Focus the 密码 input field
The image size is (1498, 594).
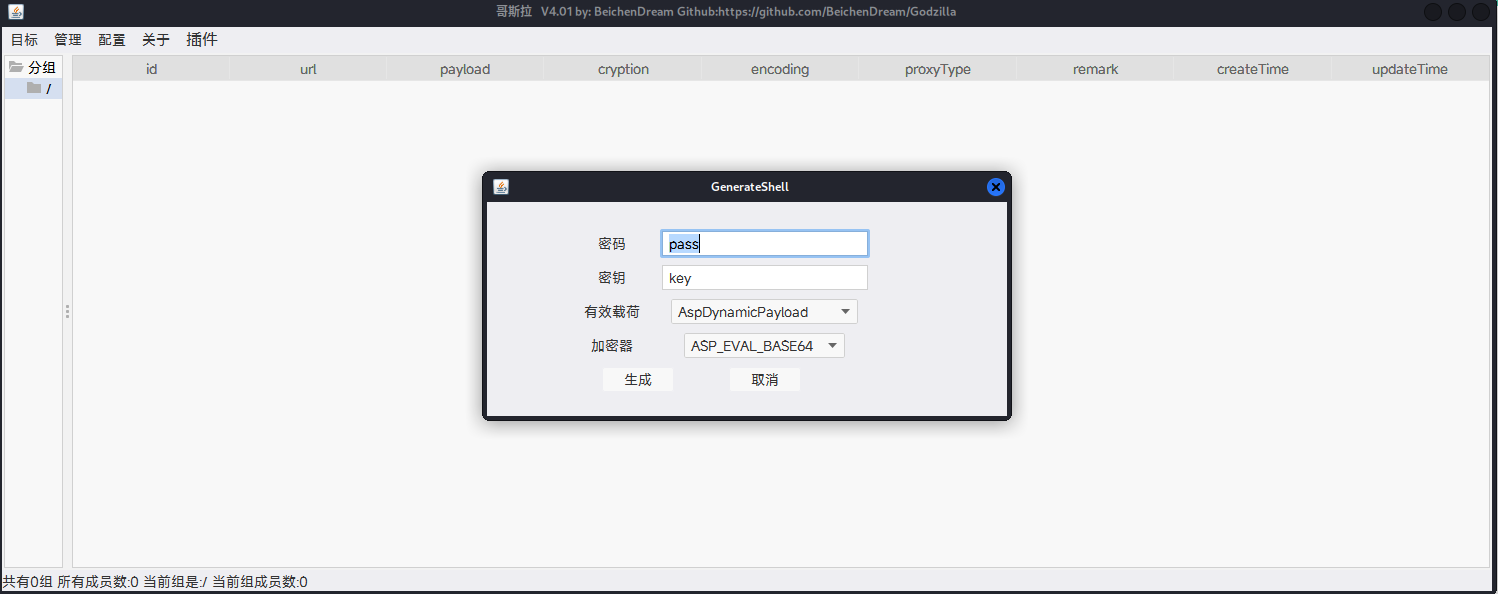(x=765, y=244)
